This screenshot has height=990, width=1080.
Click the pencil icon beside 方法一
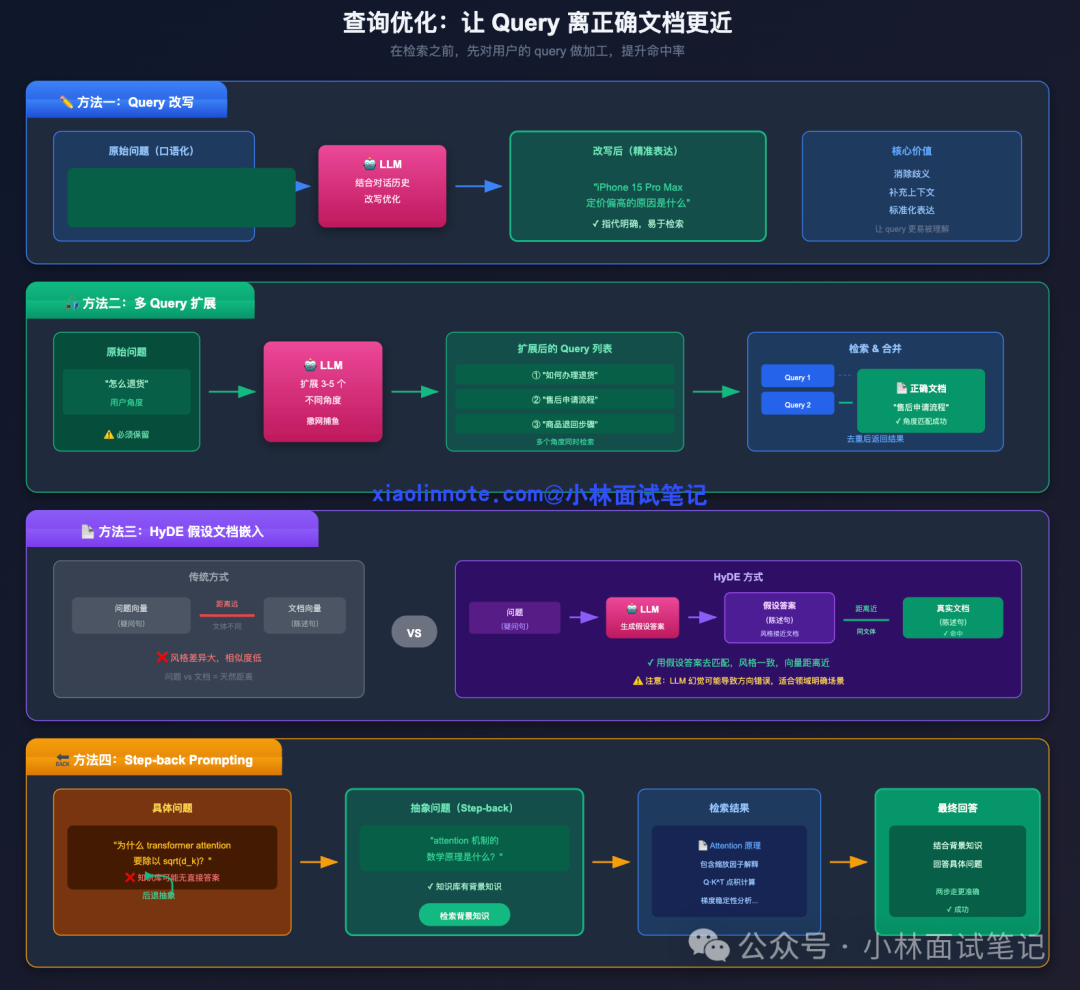[x=66, y=102]
